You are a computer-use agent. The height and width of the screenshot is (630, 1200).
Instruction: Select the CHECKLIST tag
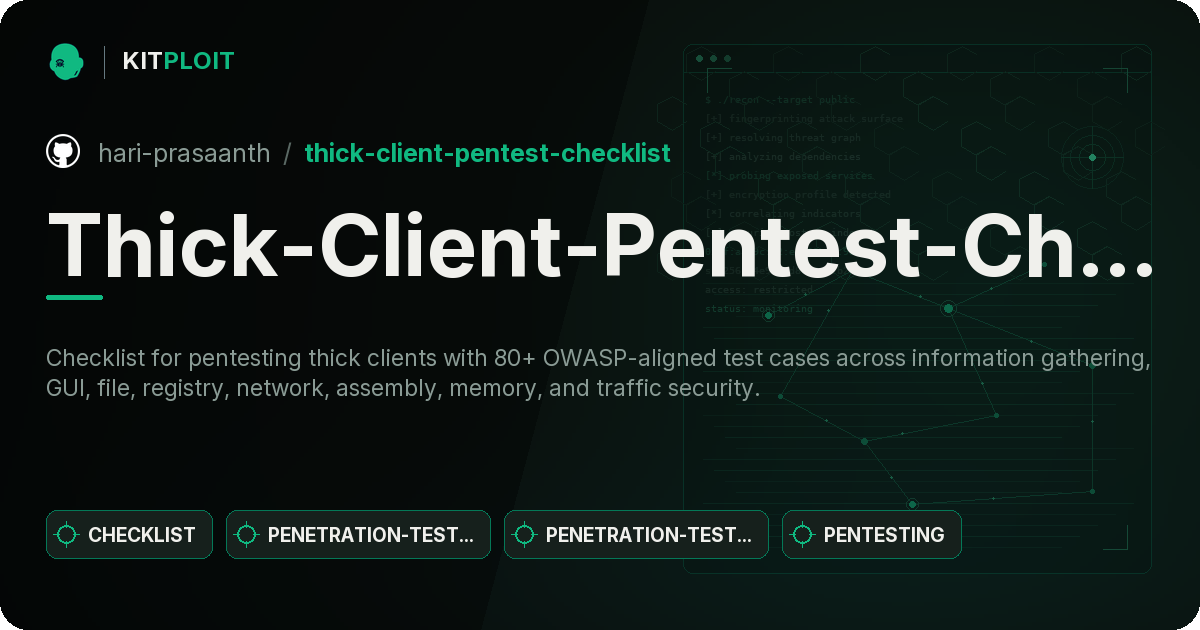click(129, 535)
